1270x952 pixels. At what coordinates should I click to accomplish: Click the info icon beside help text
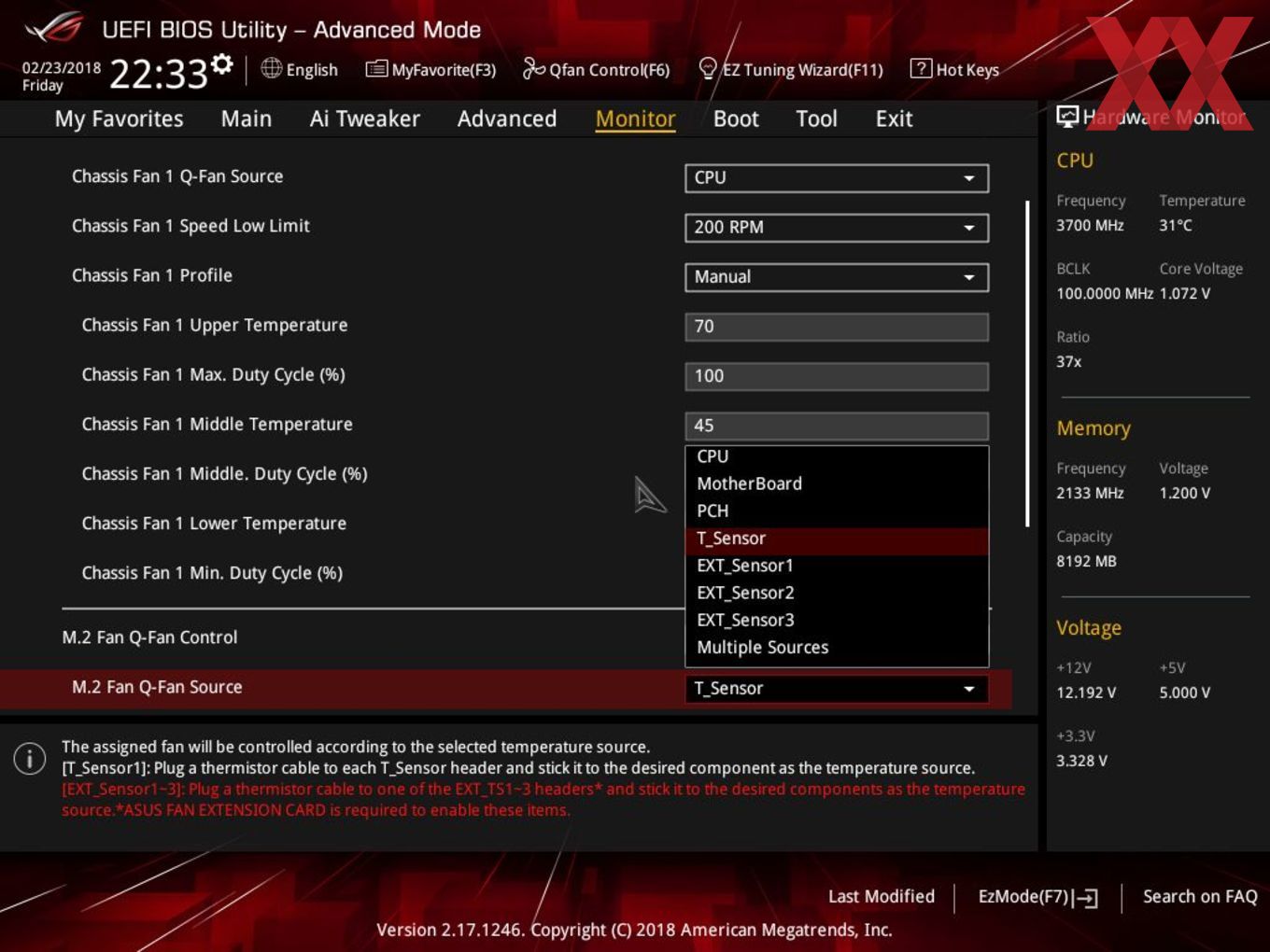pos(30,758)
